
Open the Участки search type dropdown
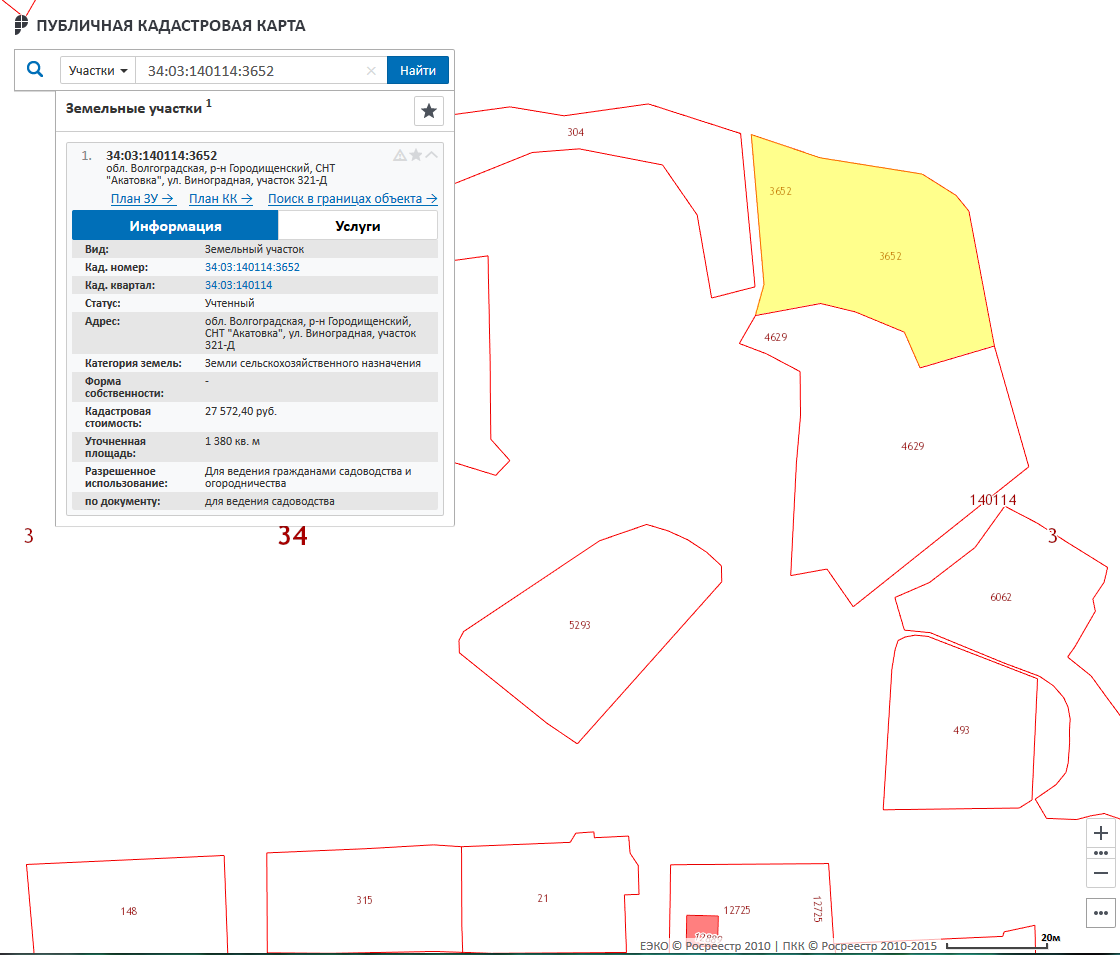point(98,71)
